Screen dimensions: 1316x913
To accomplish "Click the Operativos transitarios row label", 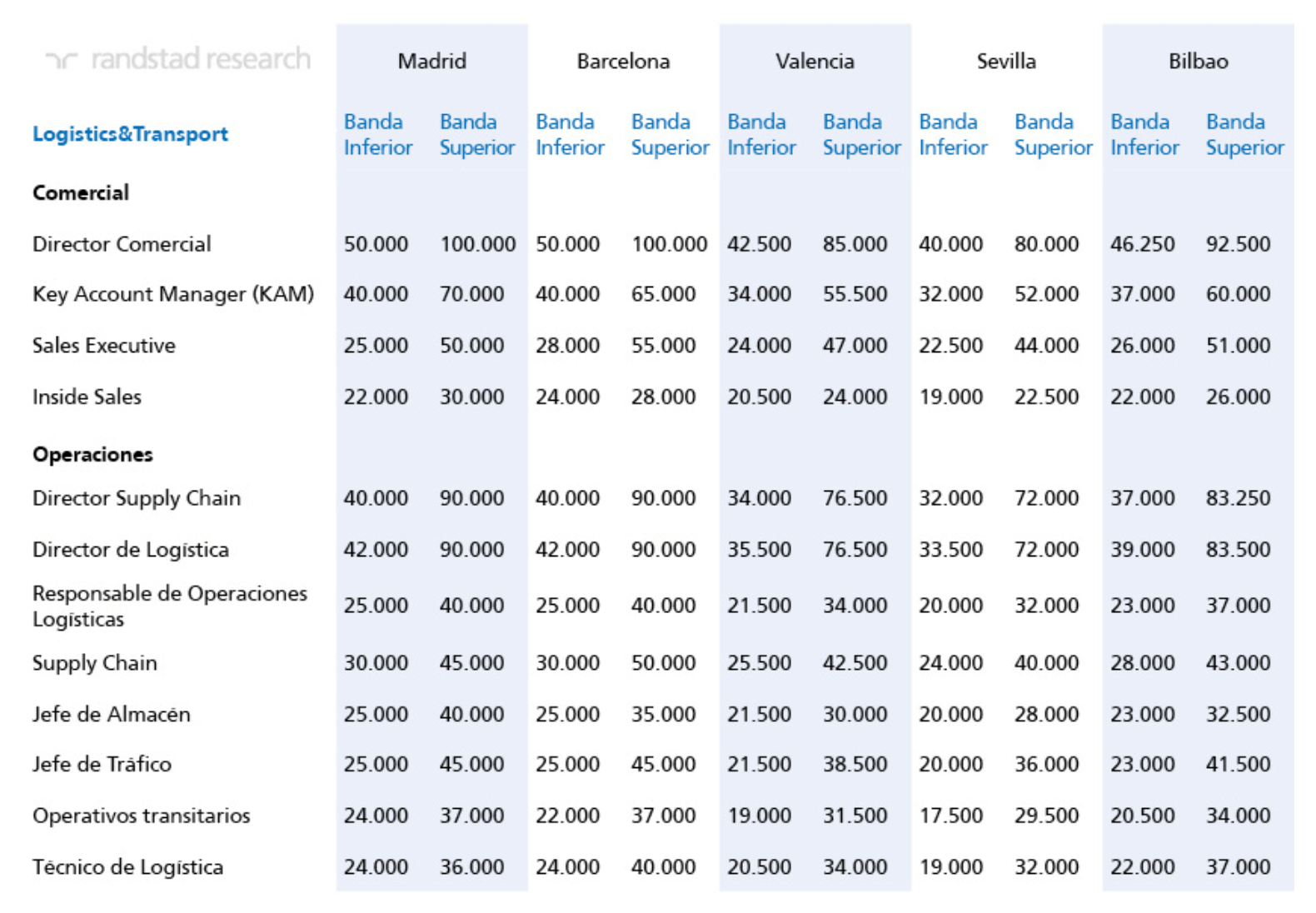I will pyautogui.click(x=142, y=816).
